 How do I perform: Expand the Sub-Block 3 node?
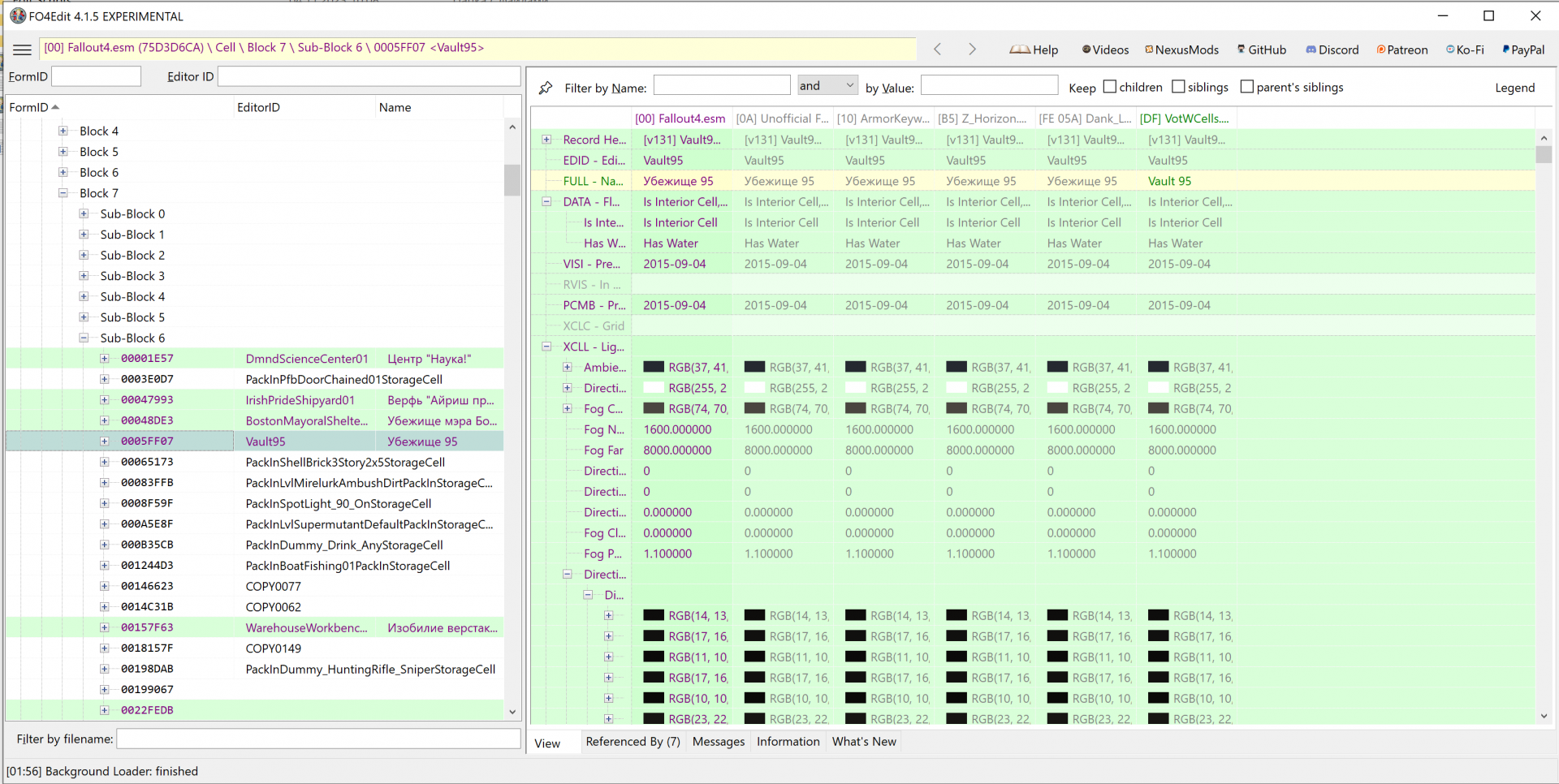pyautogui.click(x=84, y=276)
